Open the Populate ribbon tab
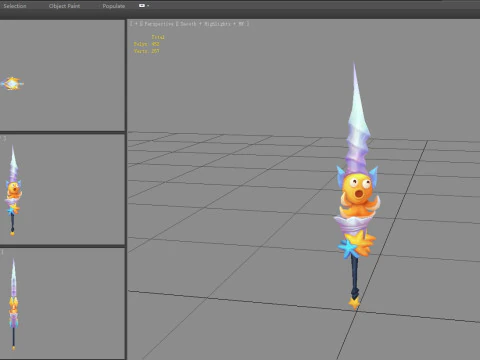The width and height of the screenshot is (480, 360). (x=114, y=6)
